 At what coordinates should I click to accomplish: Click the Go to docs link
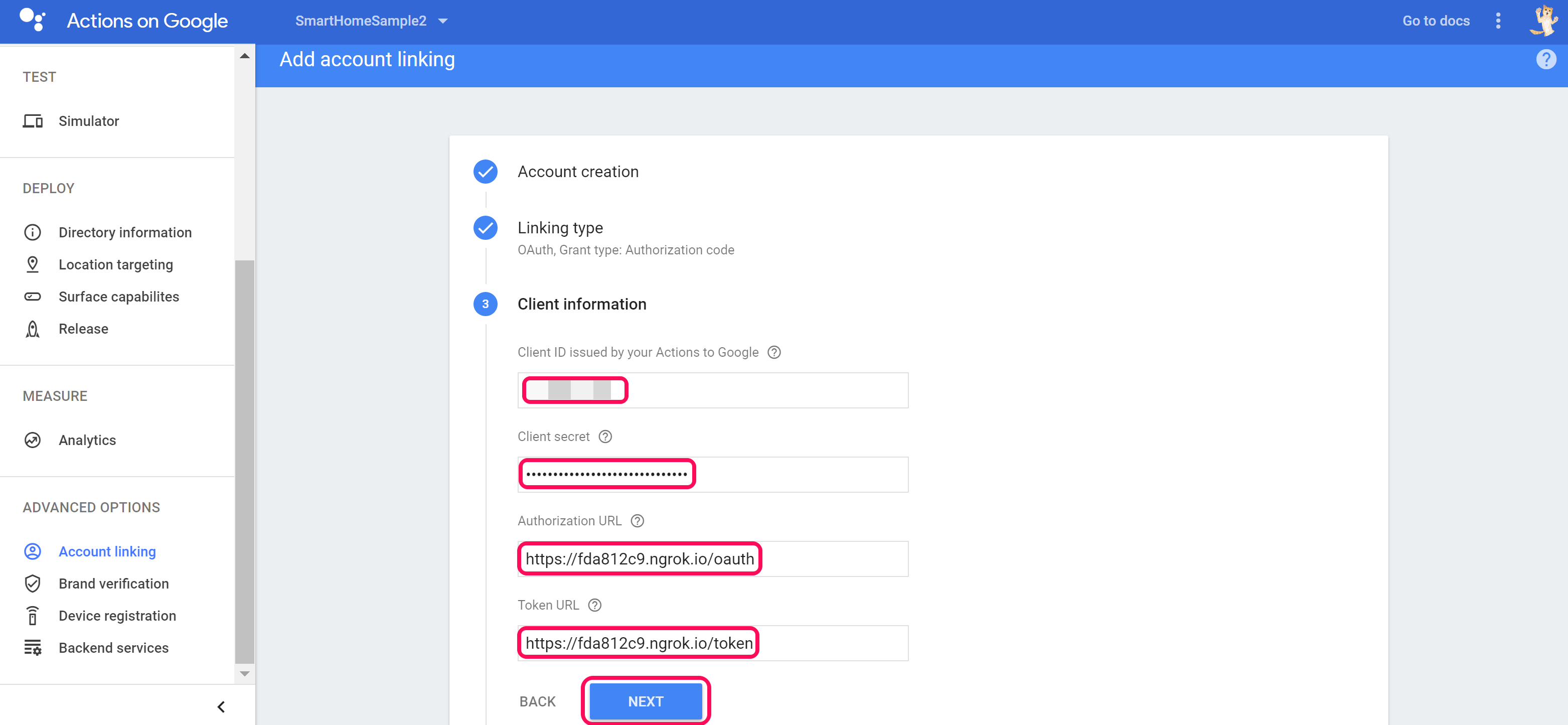coord(1435,21)
